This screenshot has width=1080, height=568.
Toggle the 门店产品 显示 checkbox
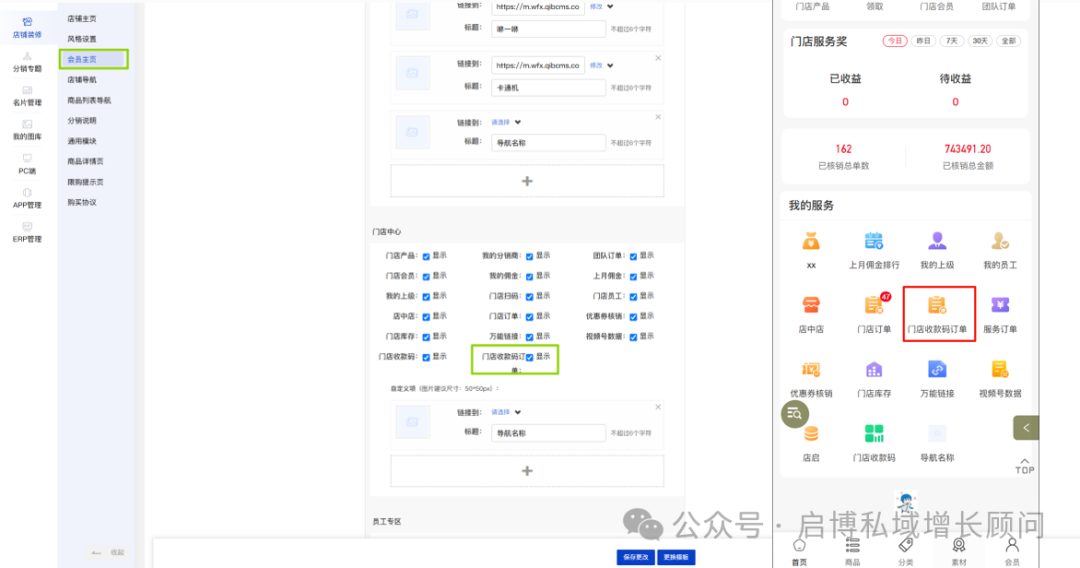(x=427, y=256)
